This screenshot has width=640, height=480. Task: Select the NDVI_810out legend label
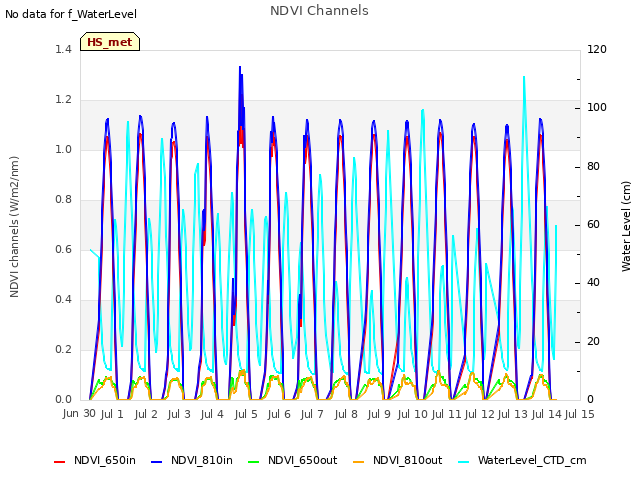(407, 460)
